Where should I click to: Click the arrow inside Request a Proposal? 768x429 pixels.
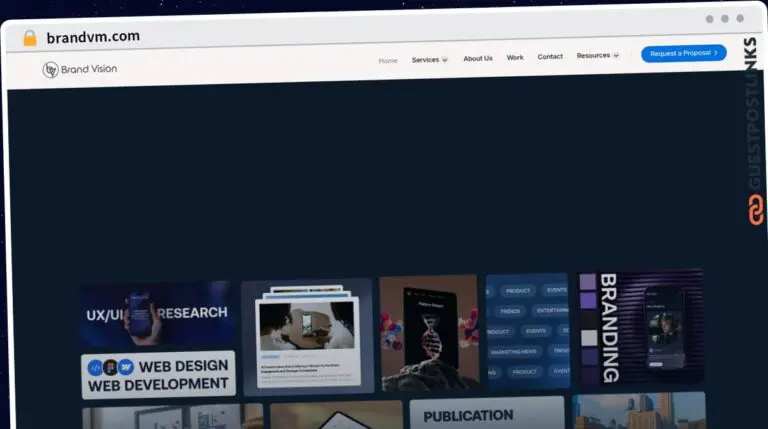tap(716, 53)
